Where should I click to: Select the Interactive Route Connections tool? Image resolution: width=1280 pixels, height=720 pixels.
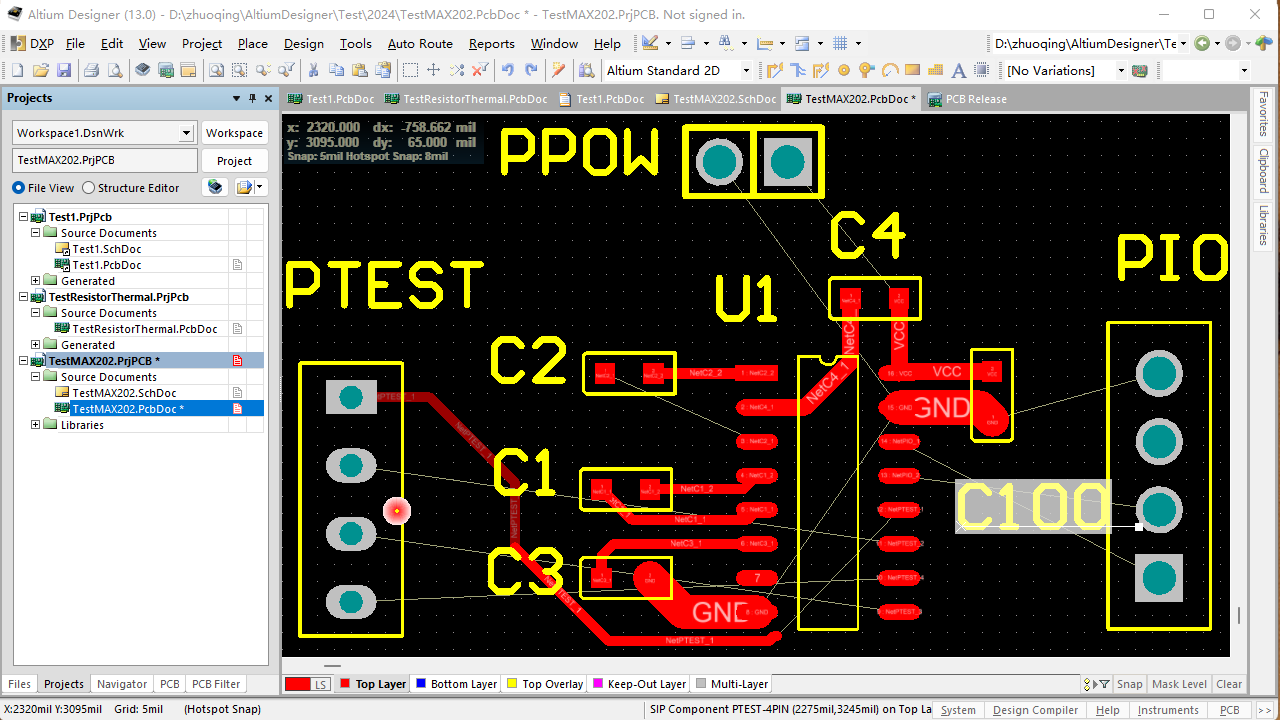(x=774, y=70)
